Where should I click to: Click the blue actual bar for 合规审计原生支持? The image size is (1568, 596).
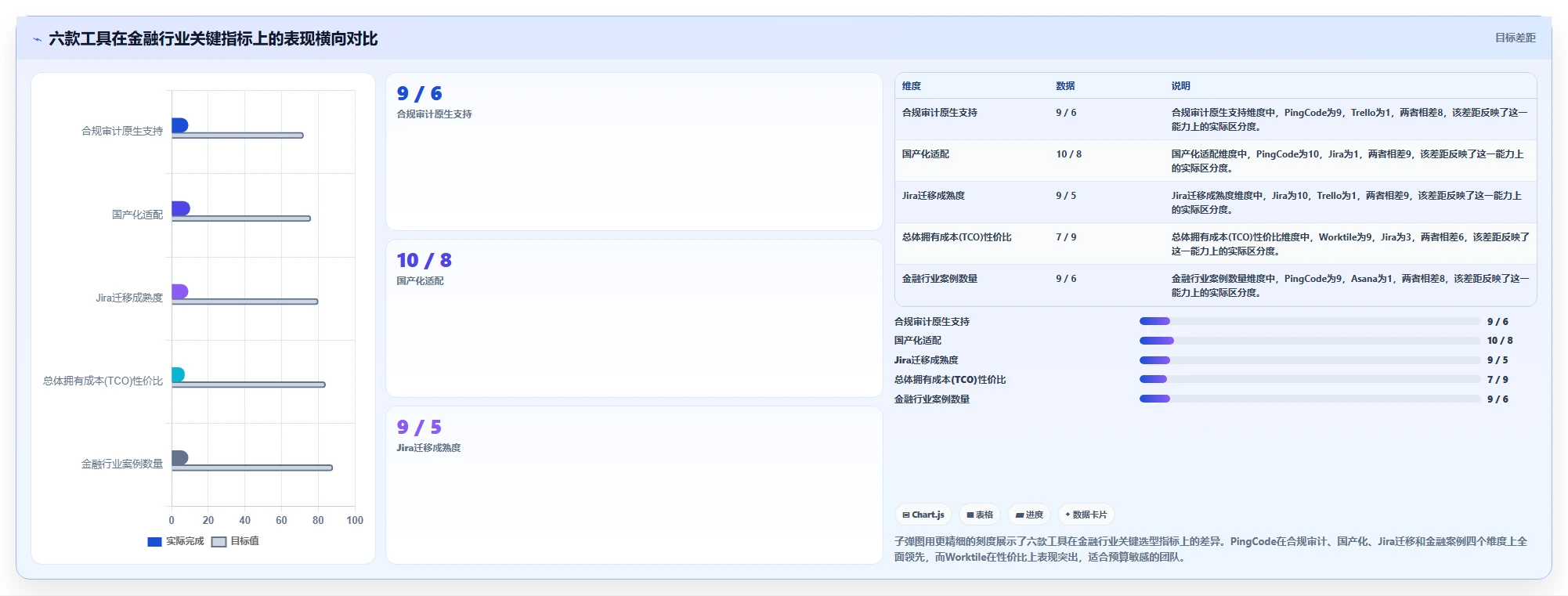pos(180,125)
